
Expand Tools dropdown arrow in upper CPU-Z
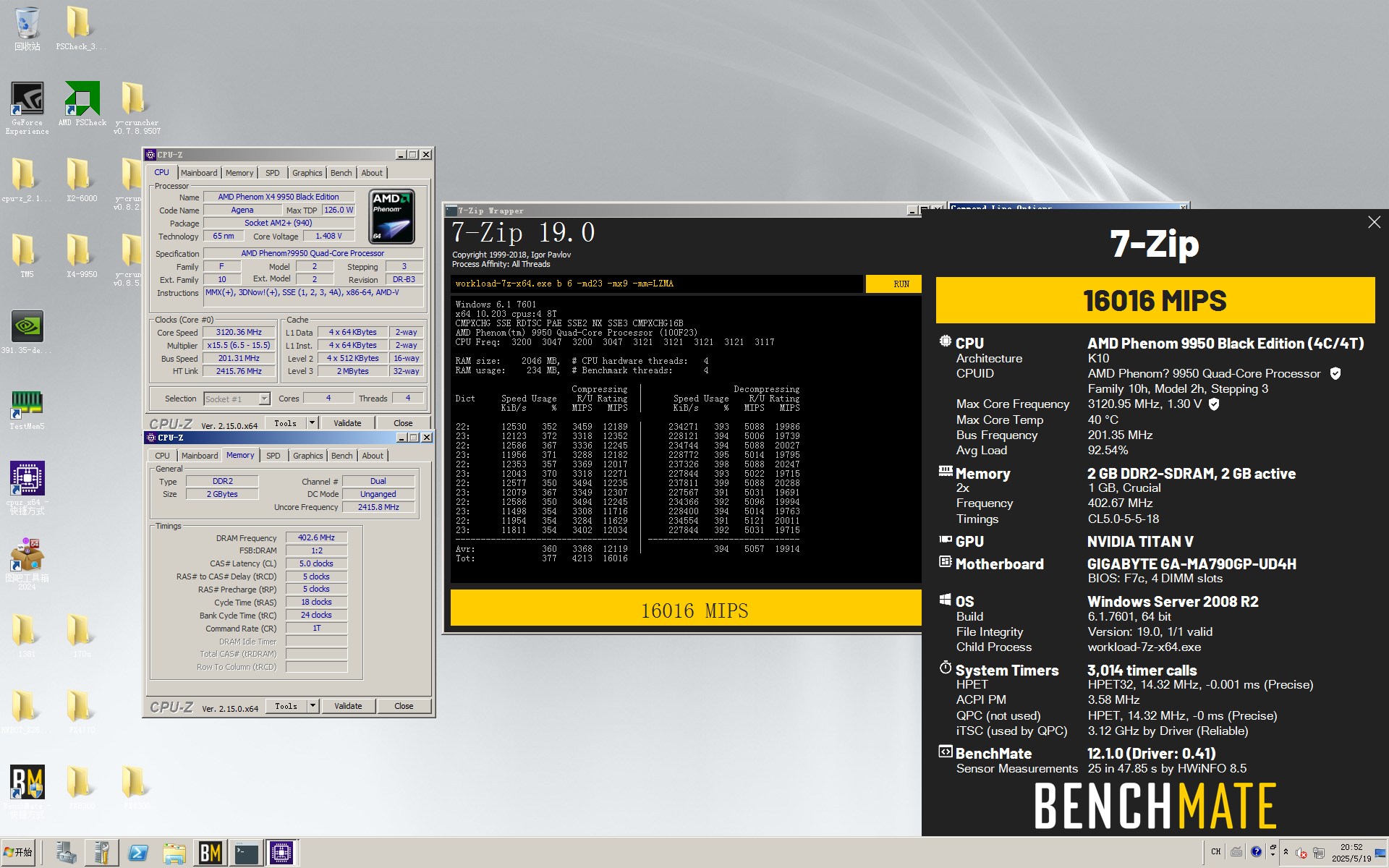(312, 423)
